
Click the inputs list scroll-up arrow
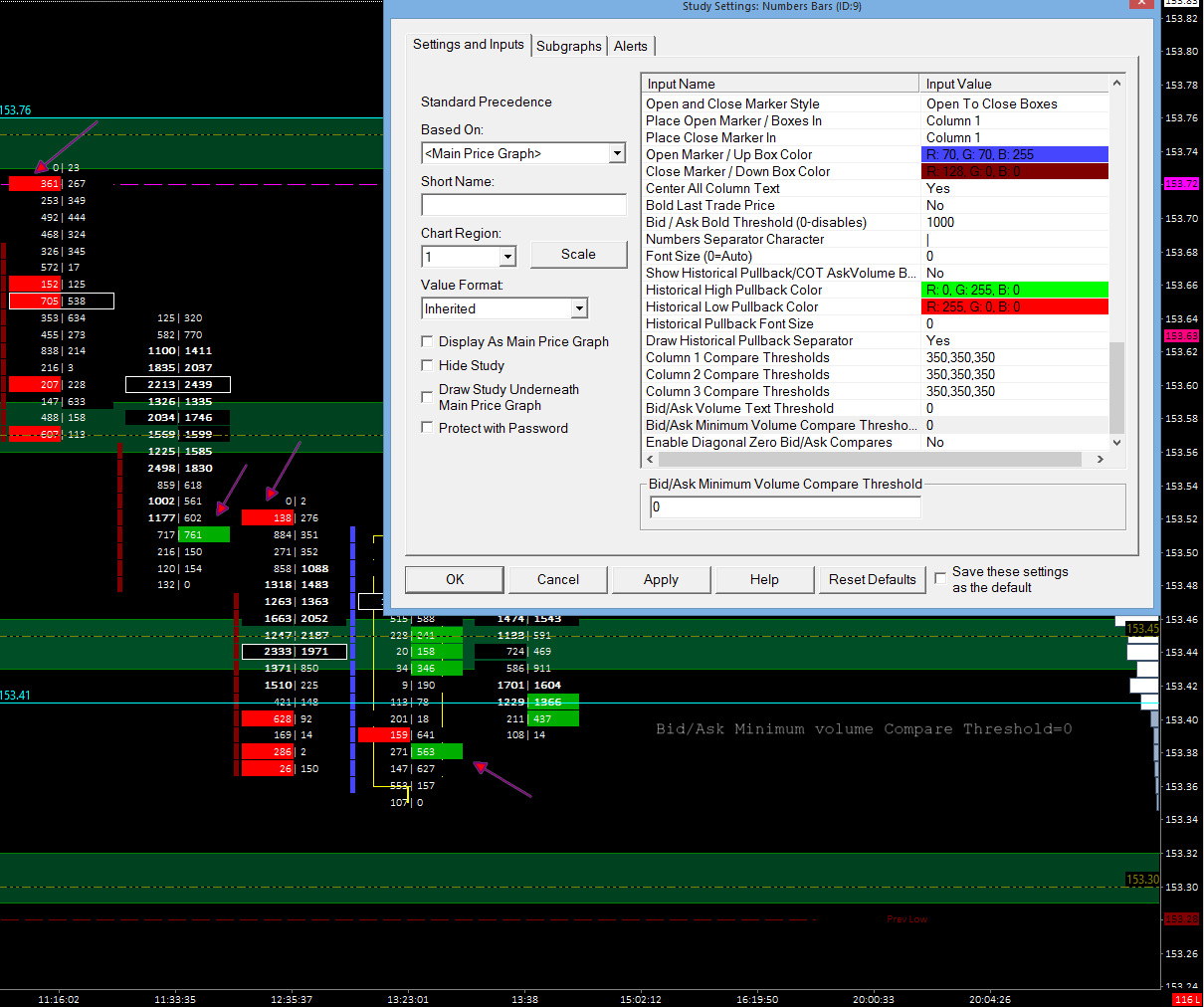[1116, 84]
